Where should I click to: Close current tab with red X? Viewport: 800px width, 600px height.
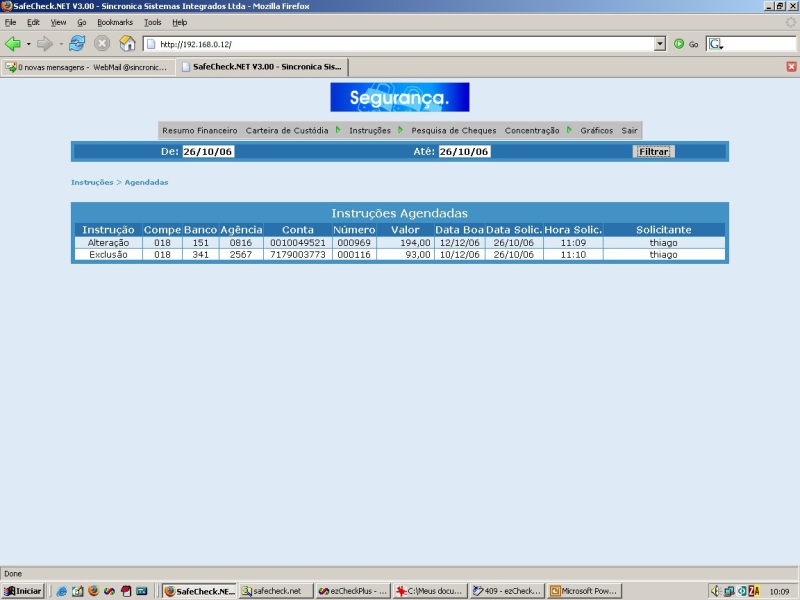point(791,66)
